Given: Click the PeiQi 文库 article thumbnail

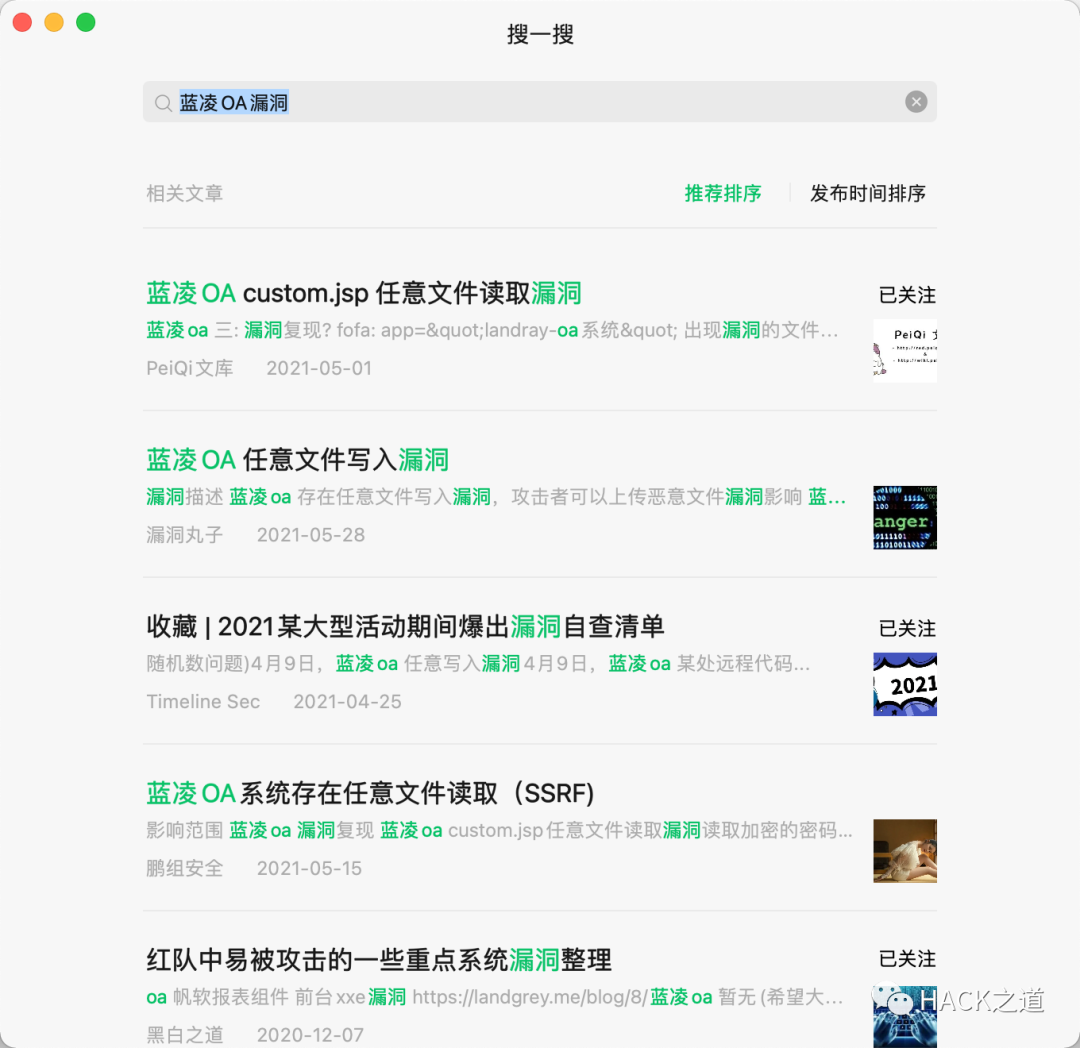Looking at the screenshot, I should tap(904, 350).
